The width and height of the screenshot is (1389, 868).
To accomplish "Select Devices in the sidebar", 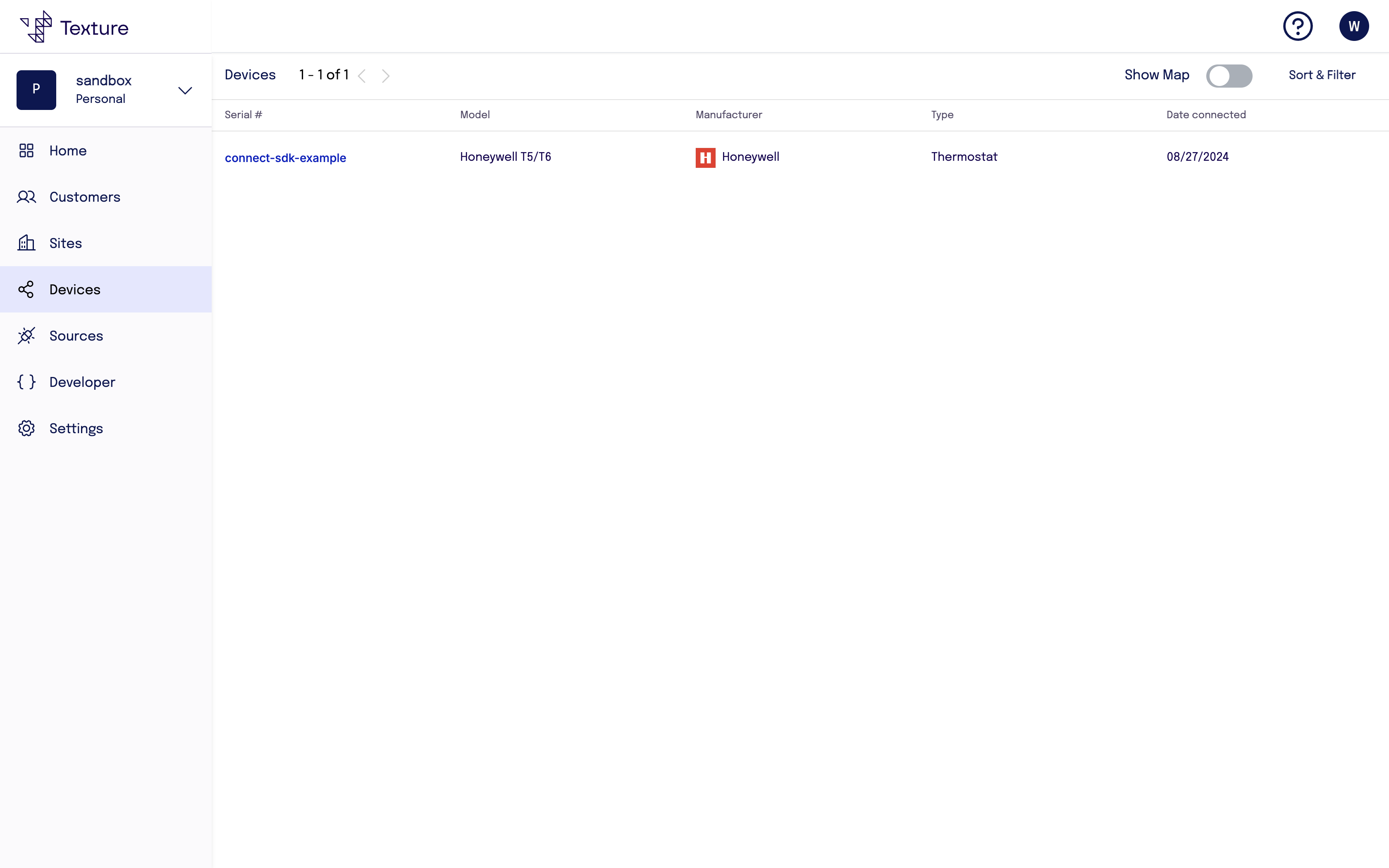I will [74, 289].
